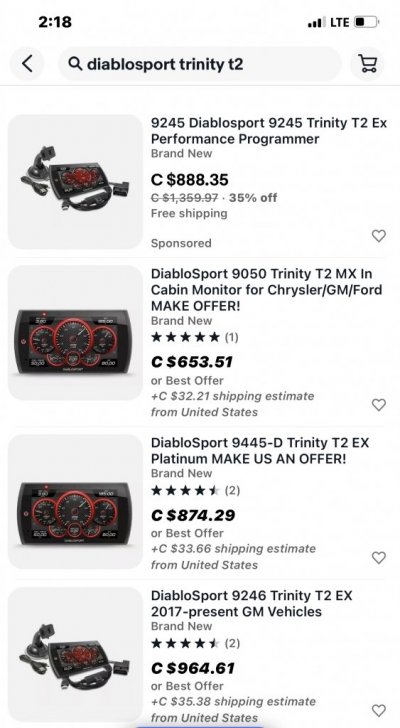Screen dimensions: 400x728
Task: Tap the search magnifier icon
Action: (x=75, y=64)
